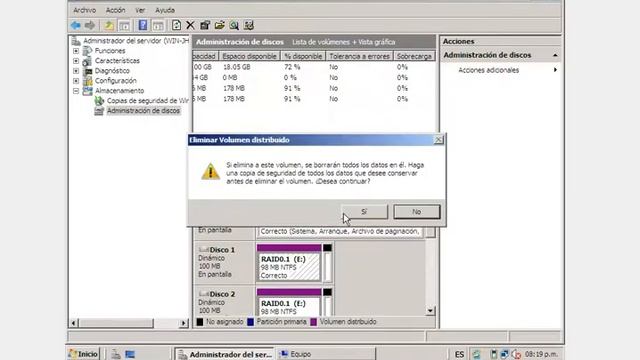Sort by Espacio disponible column header

[x=249, y=56]
